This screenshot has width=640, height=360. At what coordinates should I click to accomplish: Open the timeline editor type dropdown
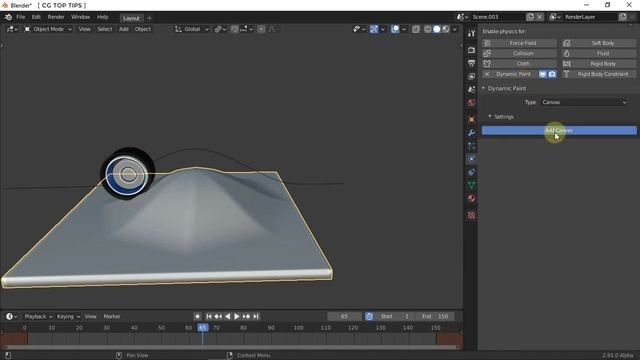(x=11, y=316)
